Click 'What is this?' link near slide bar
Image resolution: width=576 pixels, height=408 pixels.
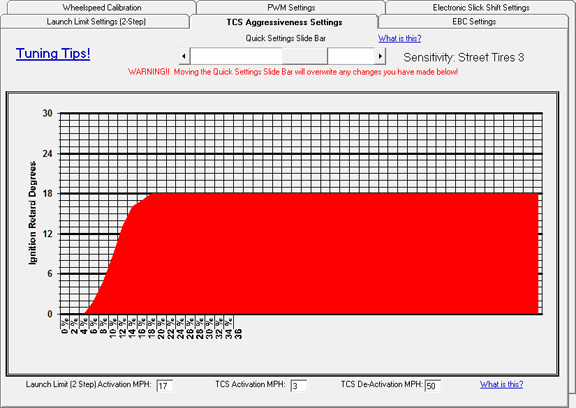pos(400,38)
